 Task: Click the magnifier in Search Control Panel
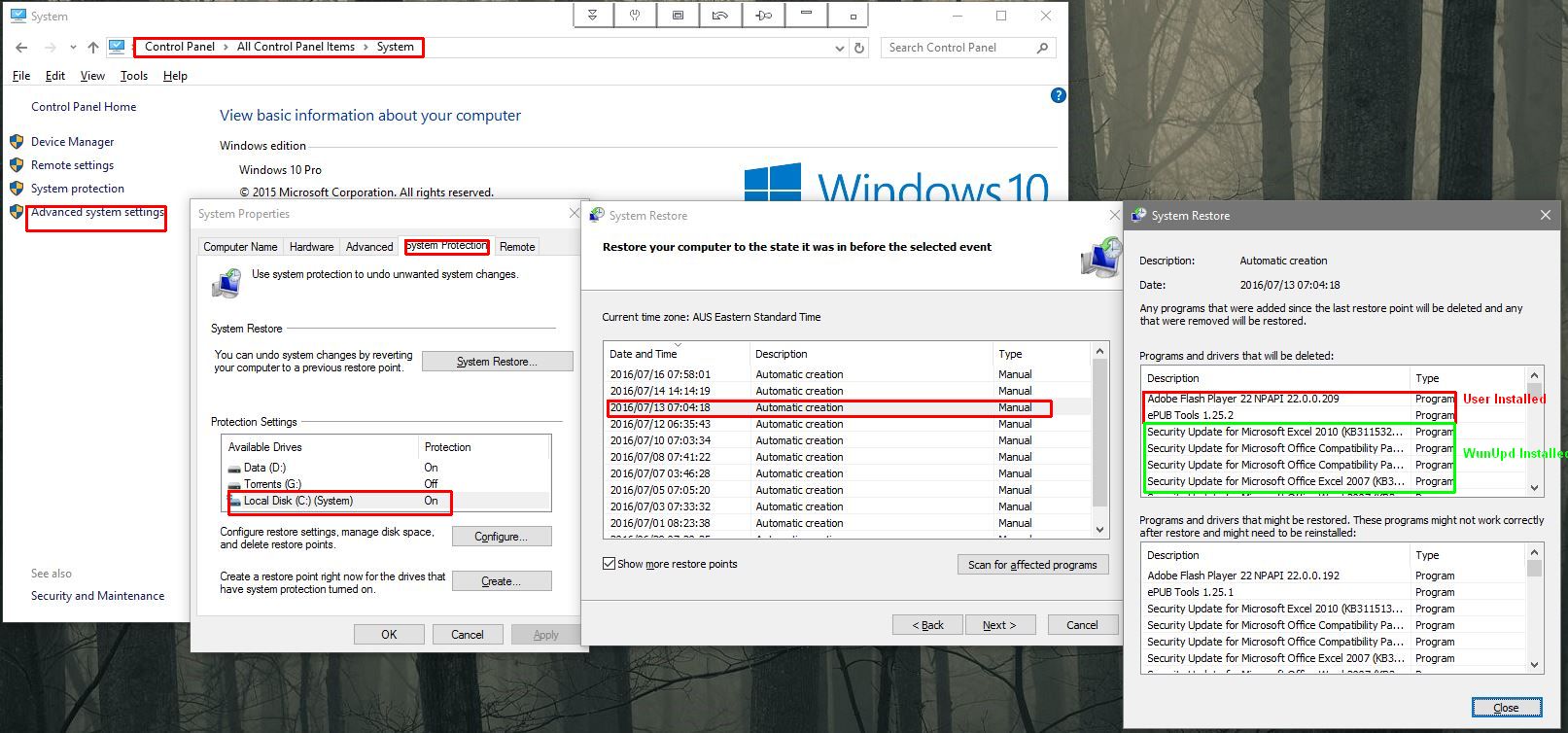[1042, 48]
